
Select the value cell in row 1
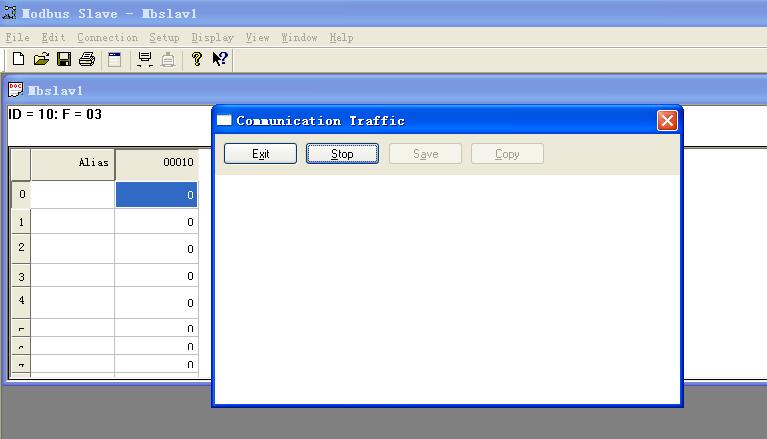pyautogui.click(x=157, y=222)
